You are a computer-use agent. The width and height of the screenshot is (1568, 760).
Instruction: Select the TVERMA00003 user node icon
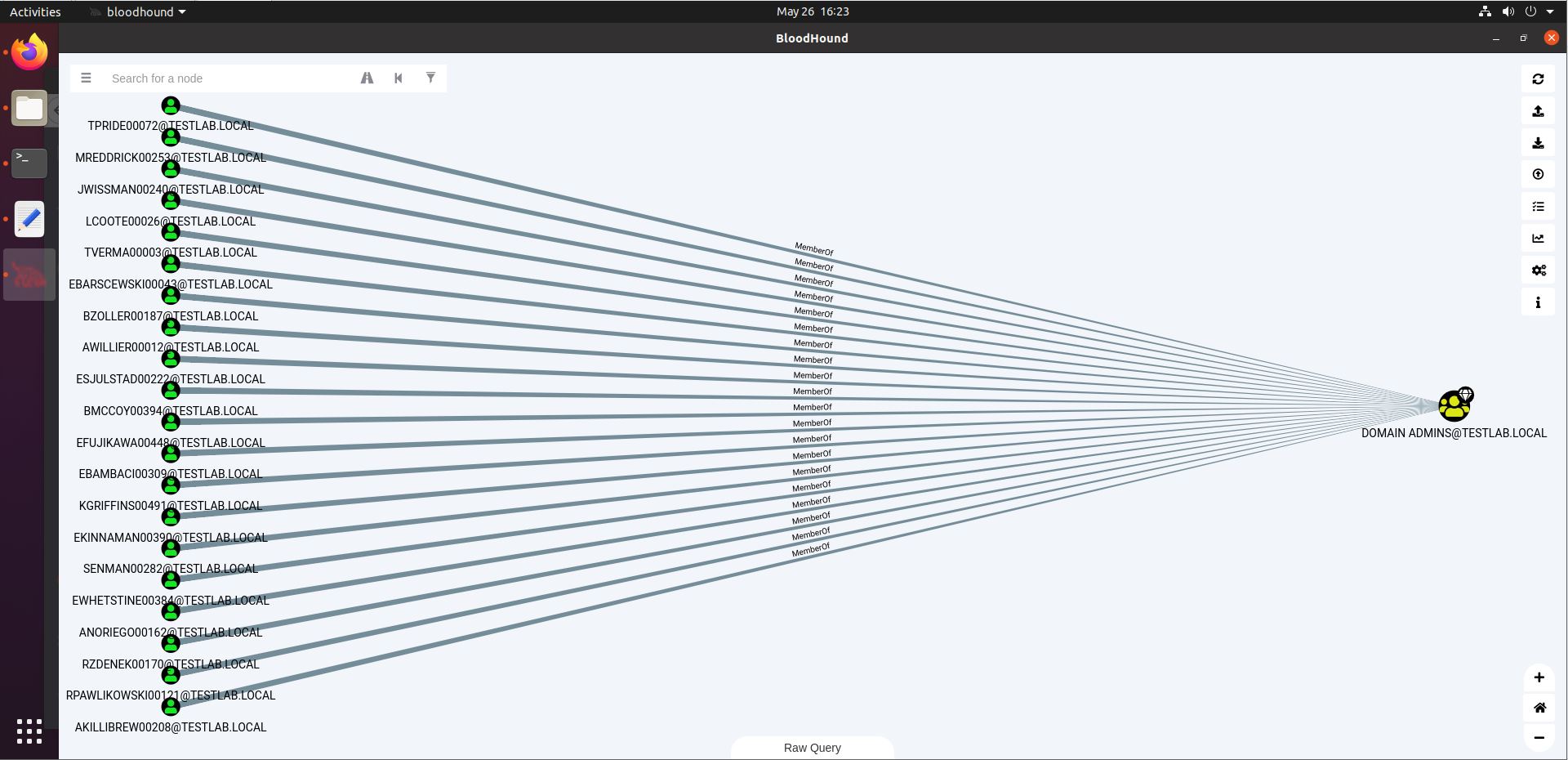[171, 232]
